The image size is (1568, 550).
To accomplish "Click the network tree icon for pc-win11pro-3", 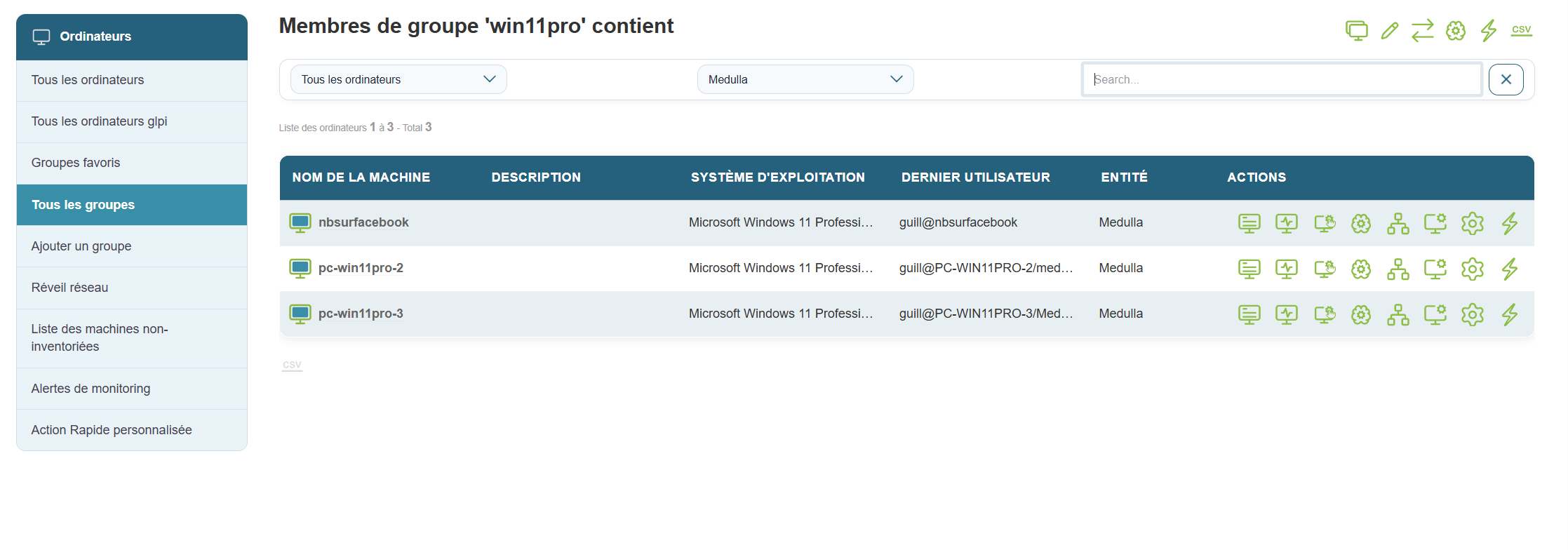I will pos(1398,315).
